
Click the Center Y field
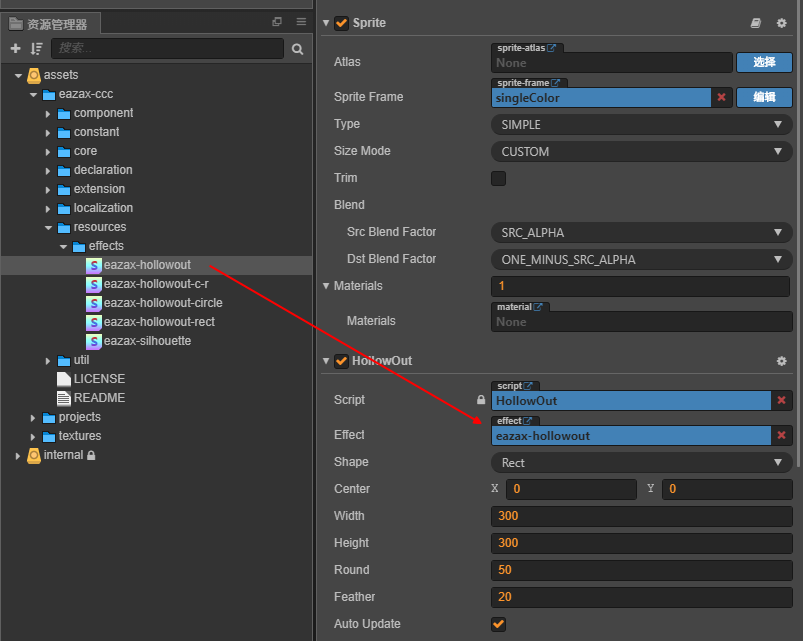coord(727,489)
